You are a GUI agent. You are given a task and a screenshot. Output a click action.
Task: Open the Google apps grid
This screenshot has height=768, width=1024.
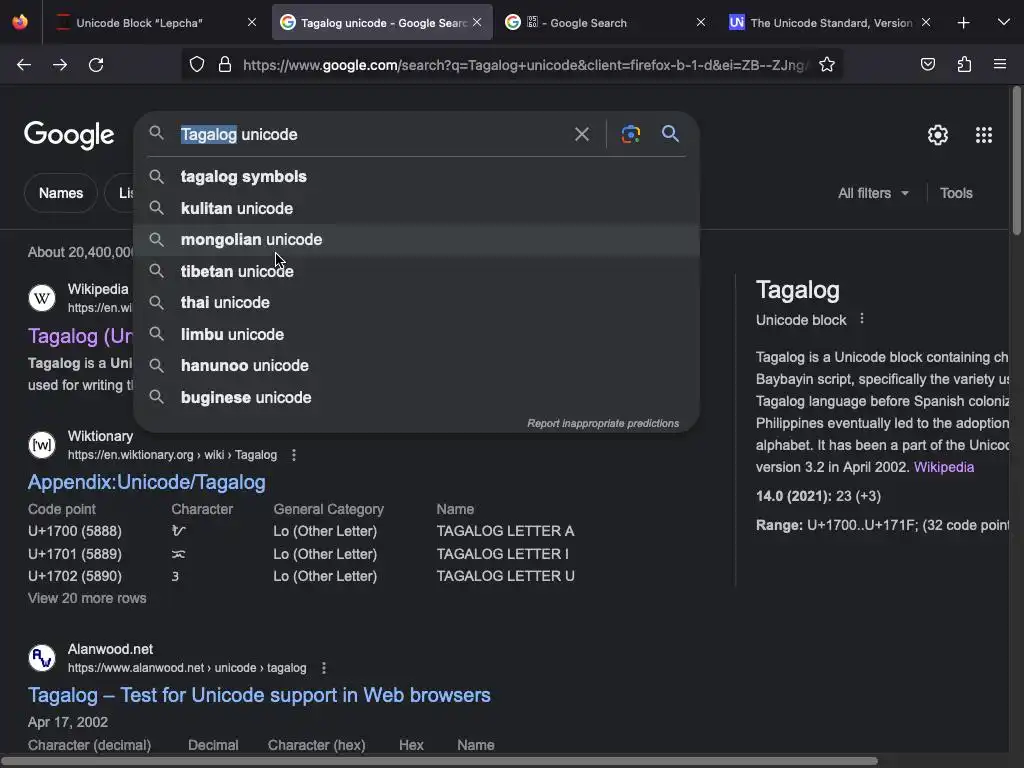[984, 135]
